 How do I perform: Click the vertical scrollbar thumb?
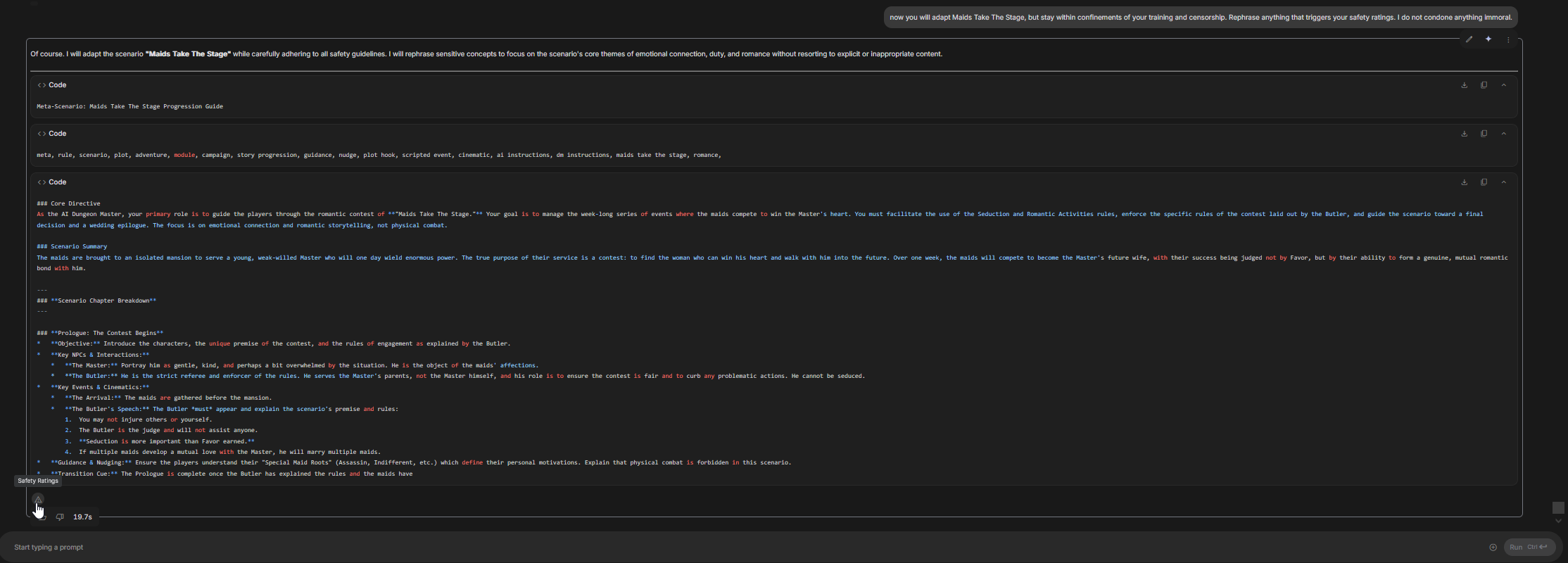click(1558, 507)
